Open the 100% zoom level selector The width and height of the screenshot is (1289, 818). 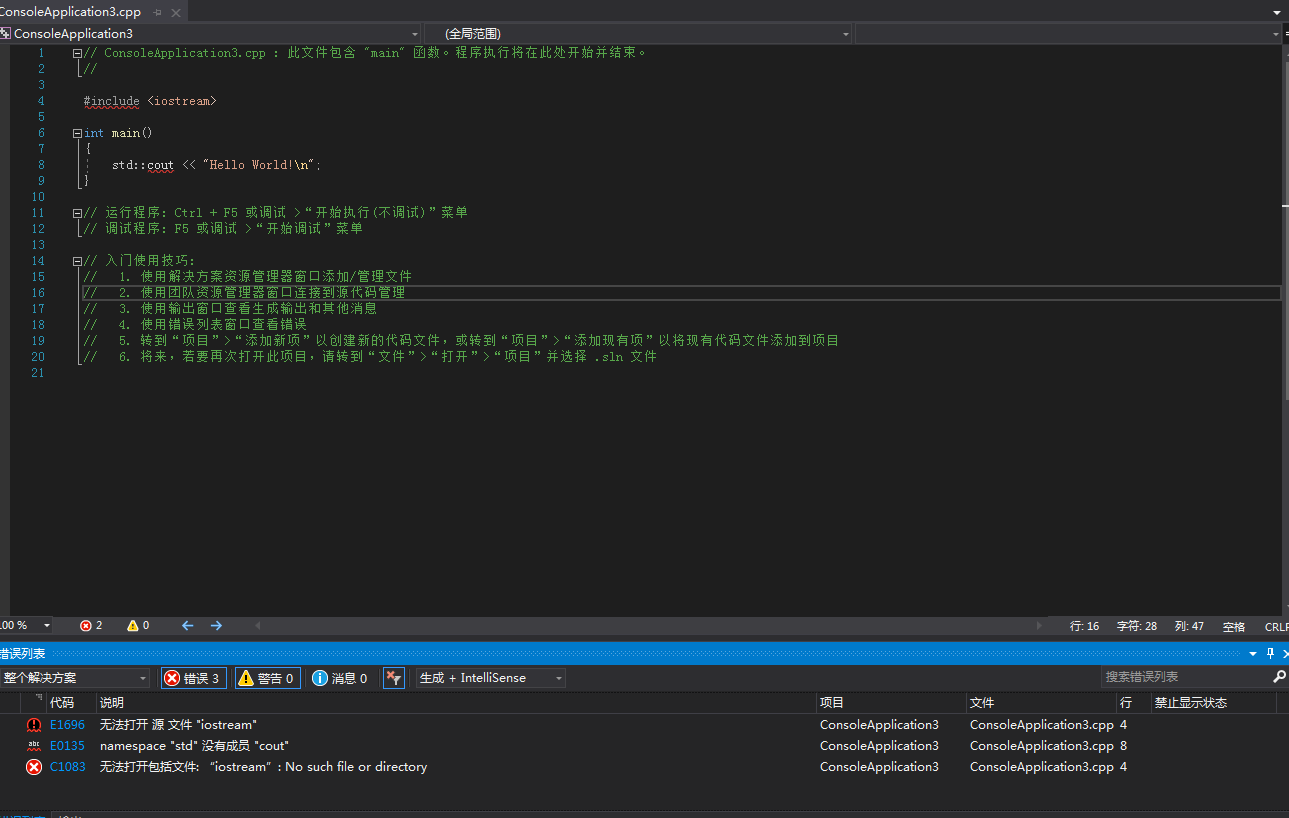pyautogui.click(x=27, y=625)
